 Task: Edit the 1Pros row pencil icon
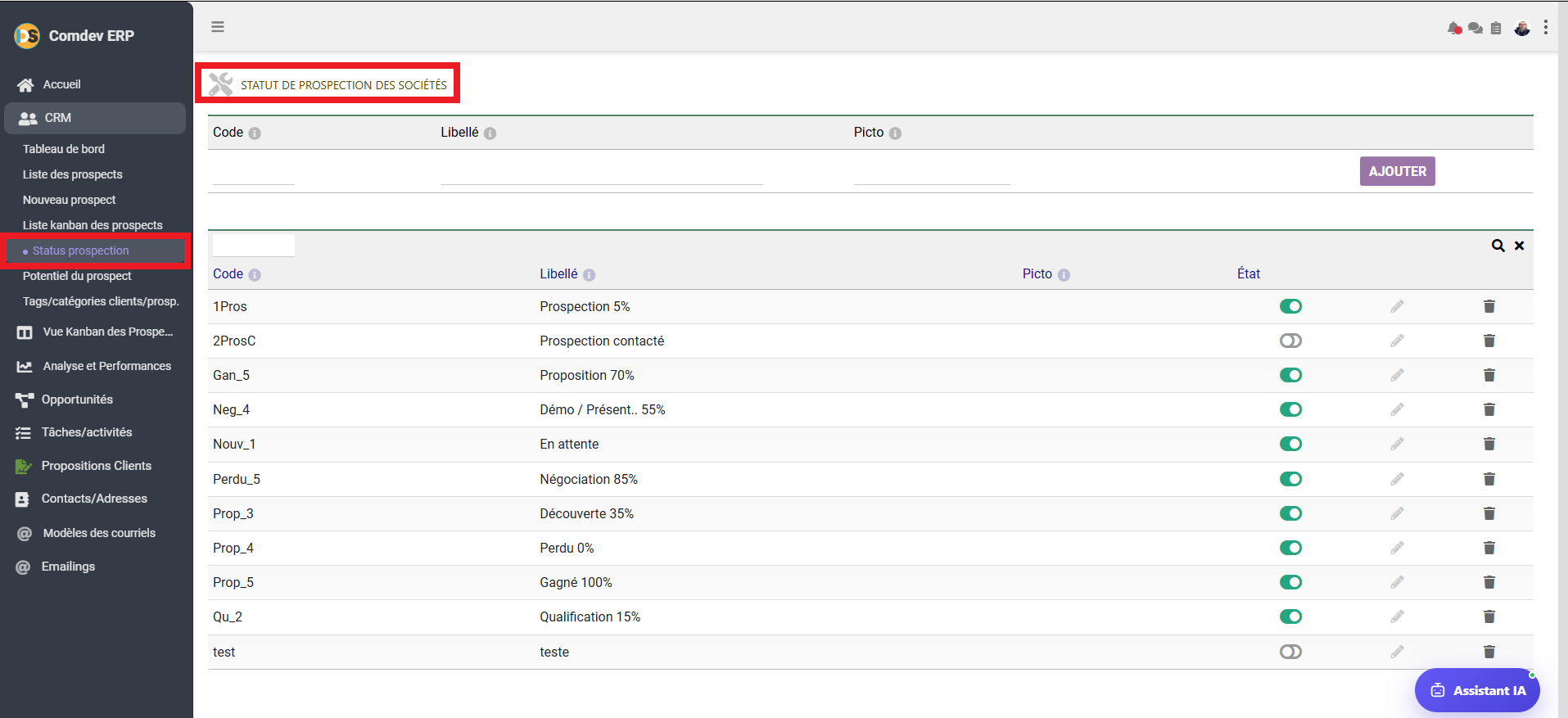click(x=1397, y=306)
